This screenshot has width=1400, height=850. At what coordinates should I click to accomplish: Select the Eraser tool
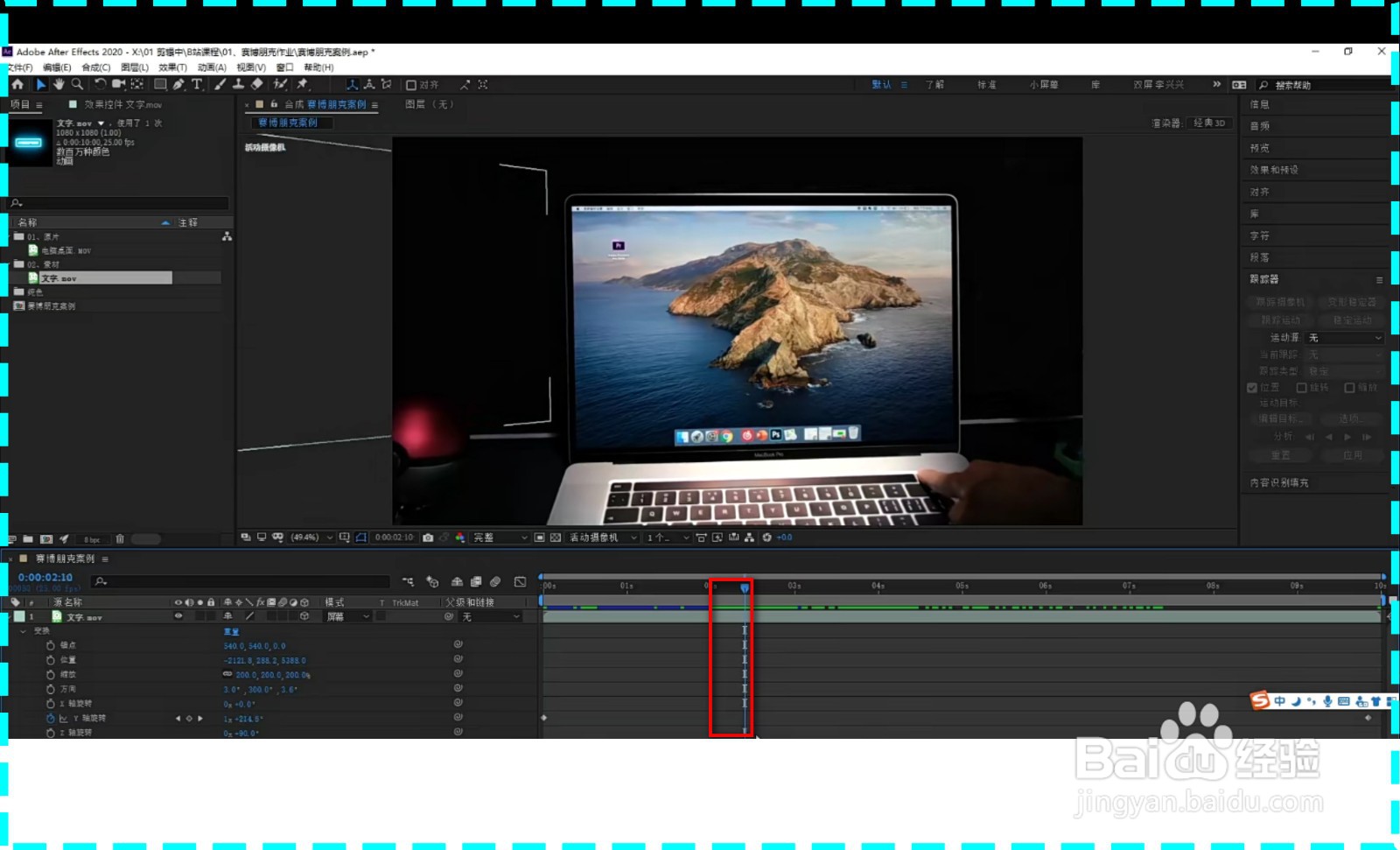click(257, 84)
